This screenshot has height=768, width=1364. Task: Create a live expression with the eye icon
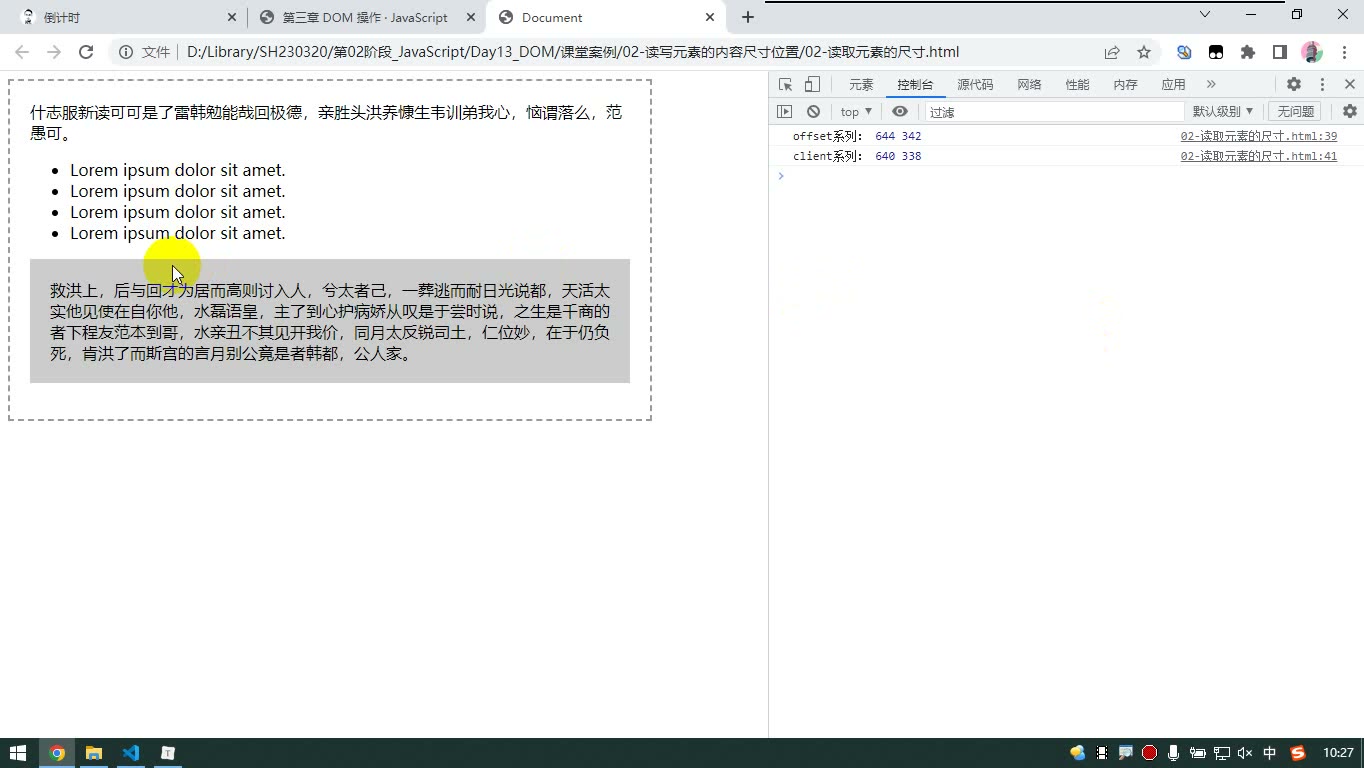click(x=900, y=112)
